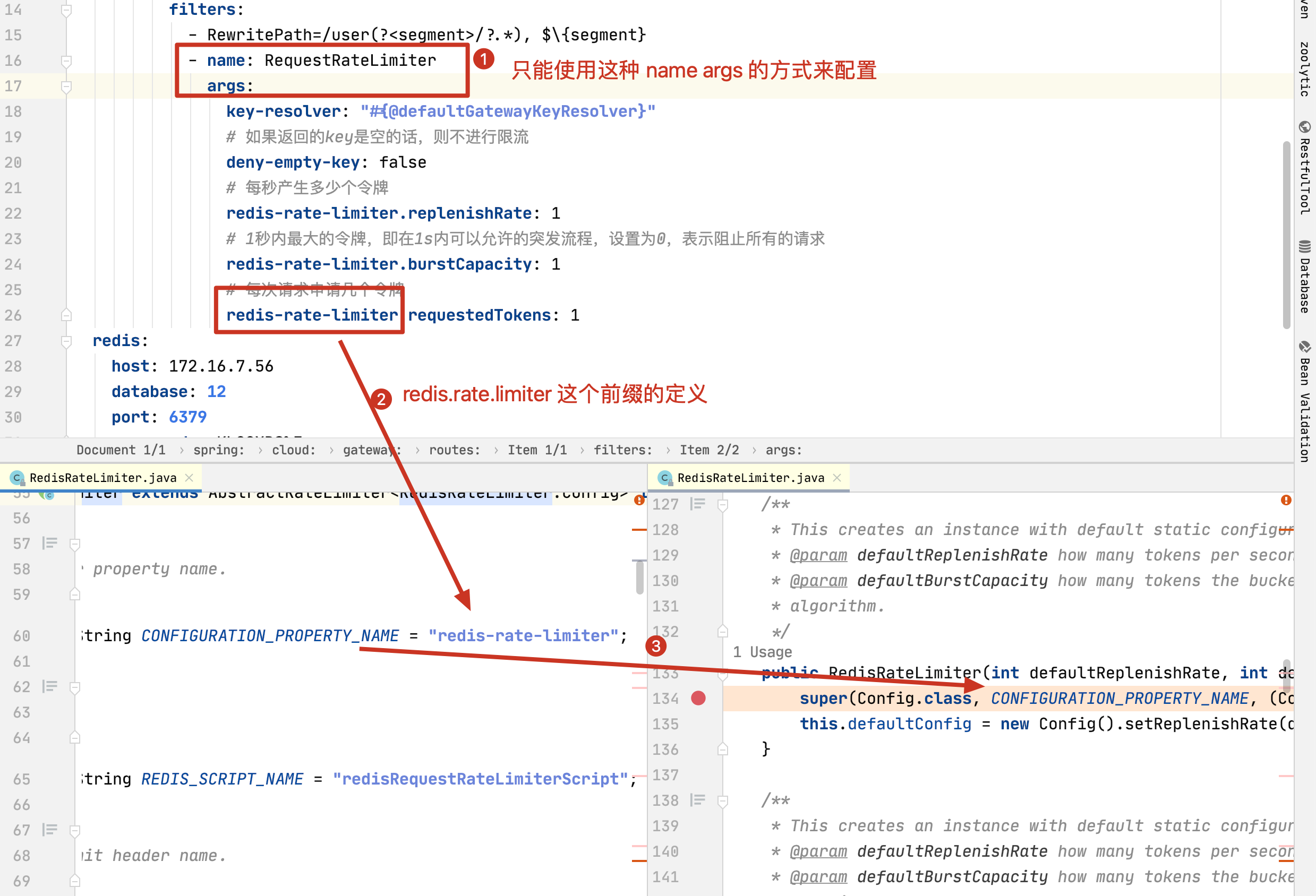
Task: Click 'Document 1/1' breadcrumb
Action: 121,450
